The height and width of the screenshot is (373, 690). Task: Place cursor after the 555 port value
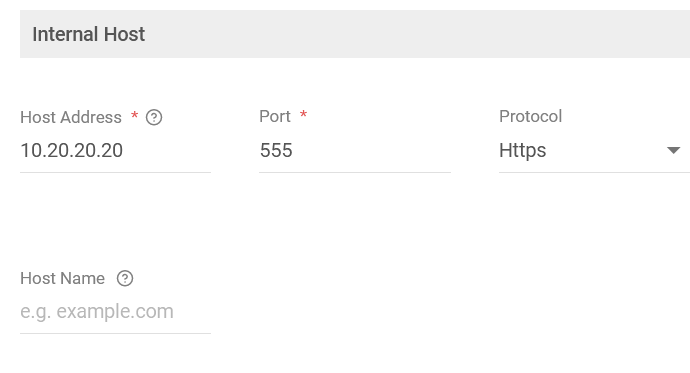tap(294, 150)
